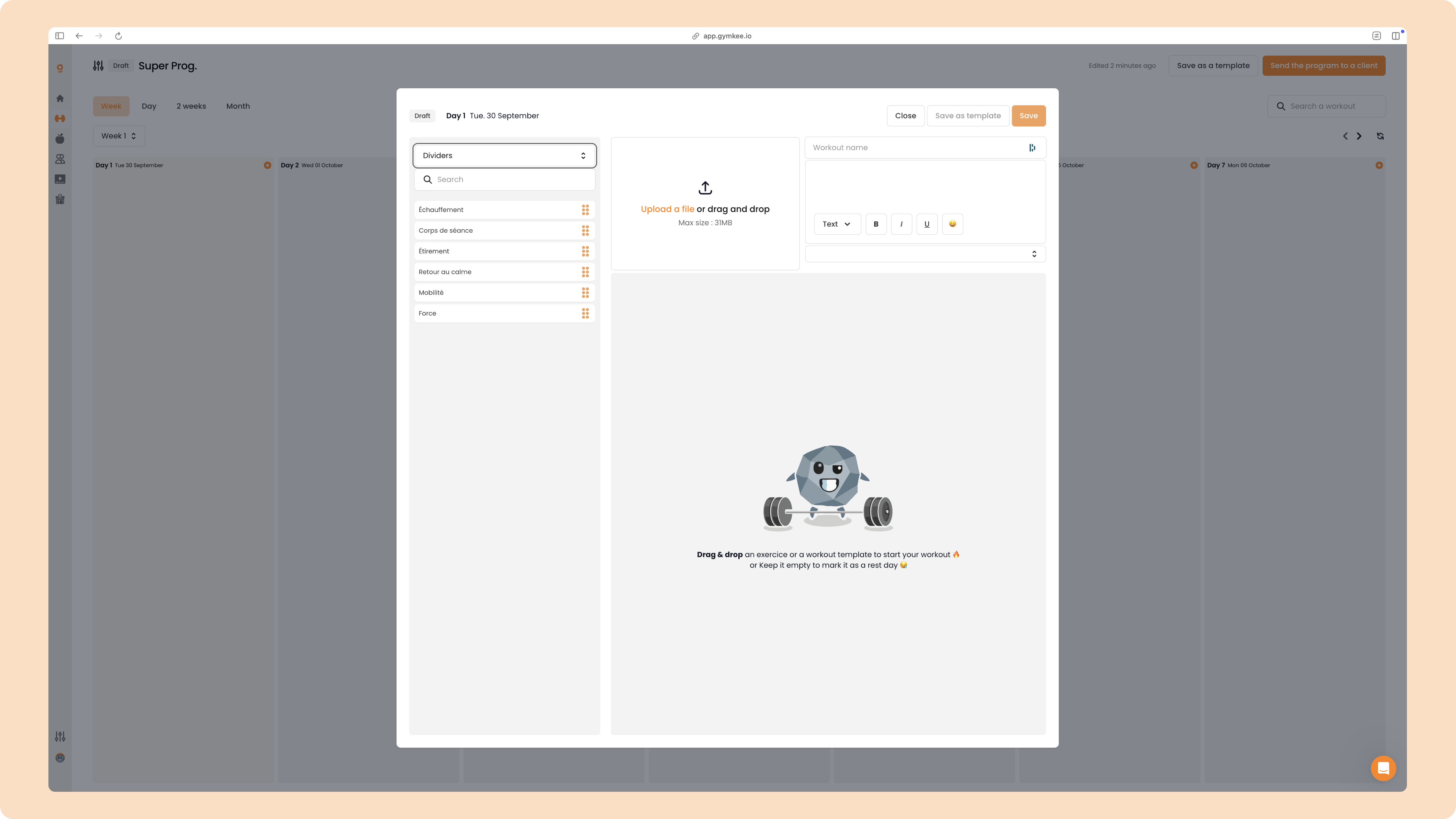Click the Upload a file link
The height and width of the screenshot is (819, 1456).
pyautogui.click(x=667, y=209)
